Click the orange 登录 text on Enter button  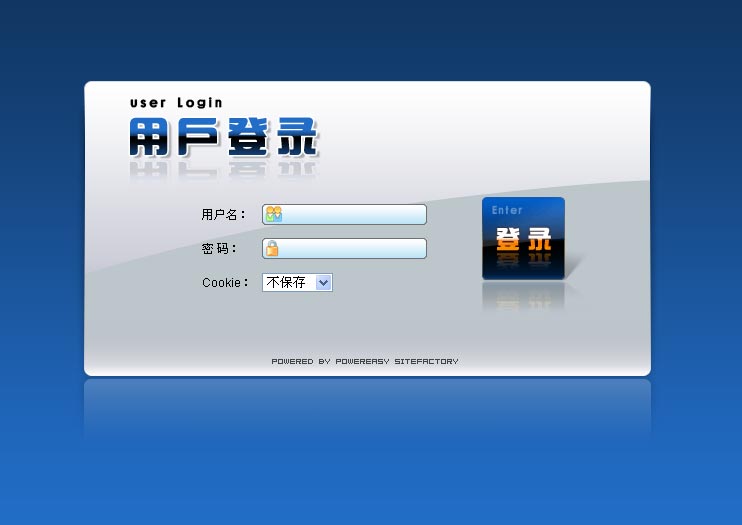click(523, 239)
